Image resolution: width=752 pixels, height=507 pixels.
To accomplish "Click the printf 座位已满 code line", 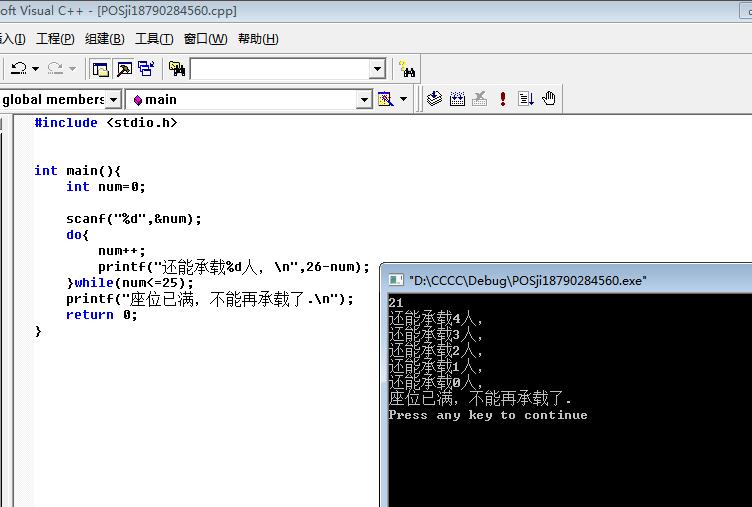I will click(x=210, y=299).
